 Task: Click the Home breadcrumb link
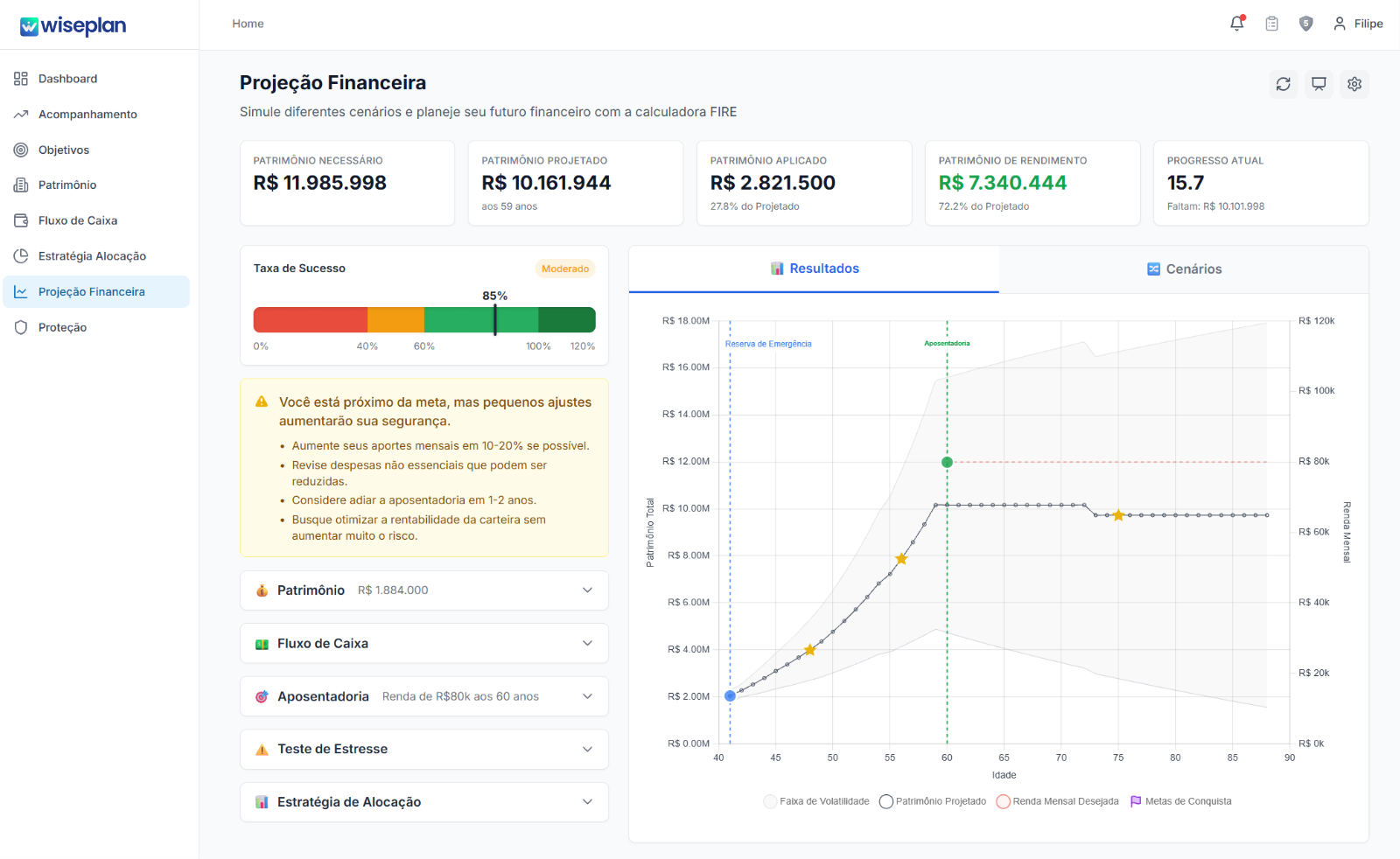tap(248, 24)
